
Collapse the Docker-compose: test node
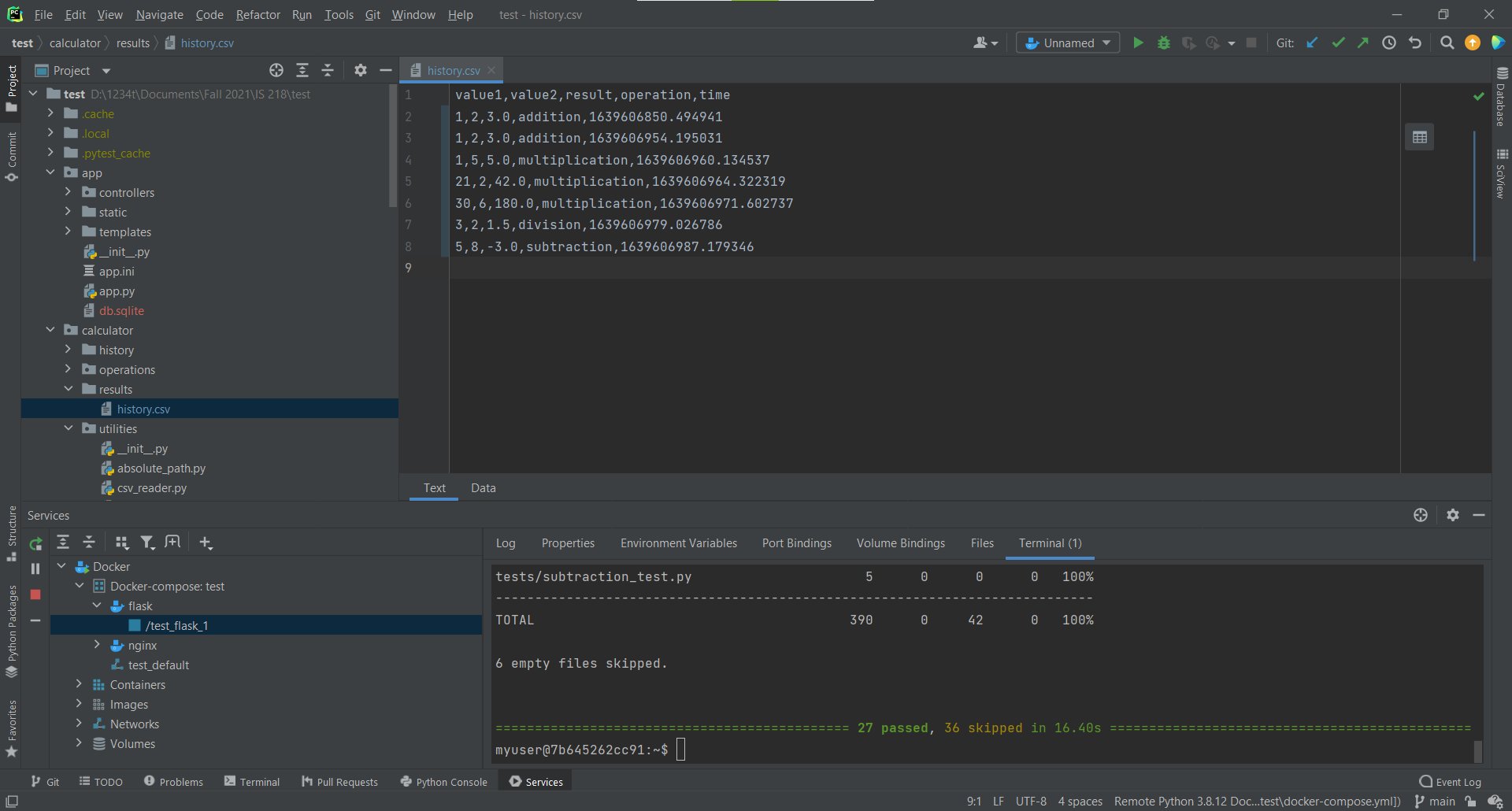(x=79, y=586)
